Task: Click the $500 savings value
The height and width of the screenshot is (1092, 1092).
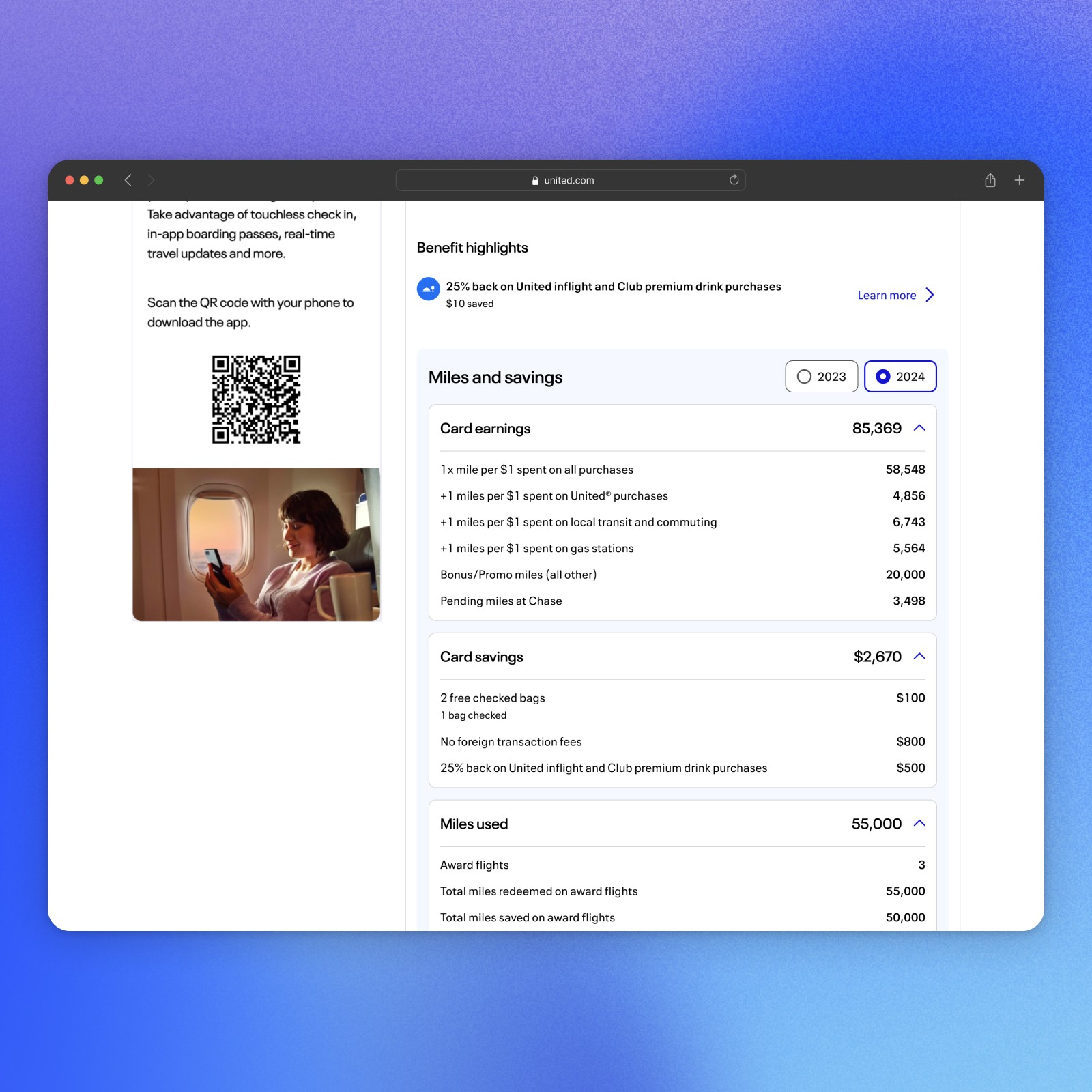Action: [910, 768]
